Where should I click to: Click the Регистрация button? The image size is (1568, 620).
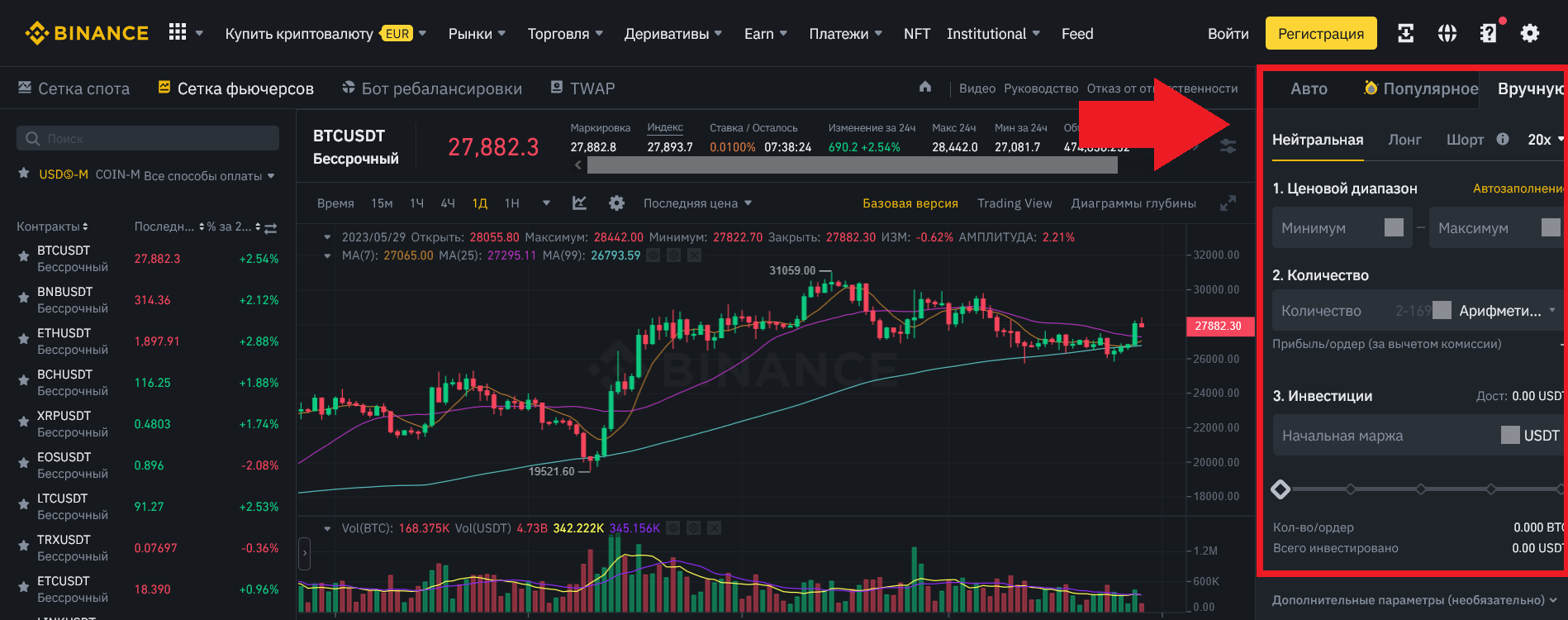1321,33
